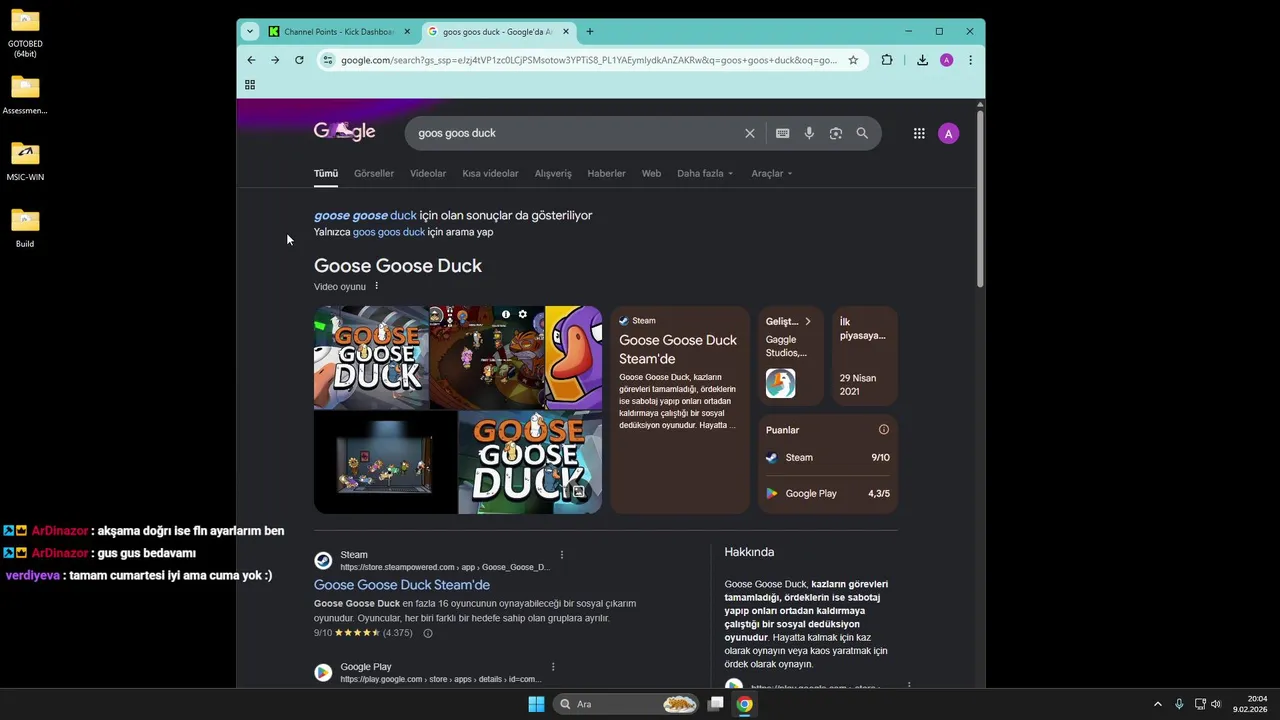Click Steam 9/10 rating row
Viewport: 1280px width, 720px height.
pos(828,458)
